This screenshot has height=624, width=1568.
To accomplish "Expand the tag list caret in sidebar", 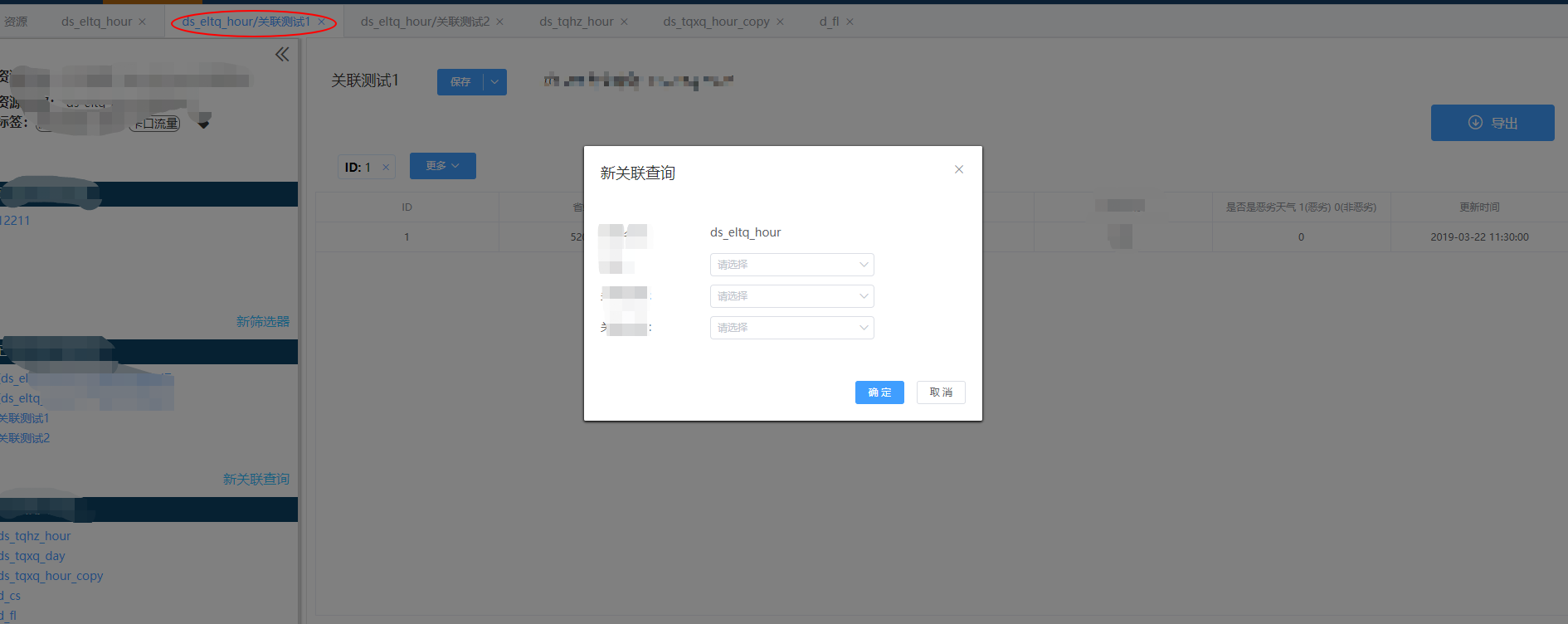I will [203, 124].
